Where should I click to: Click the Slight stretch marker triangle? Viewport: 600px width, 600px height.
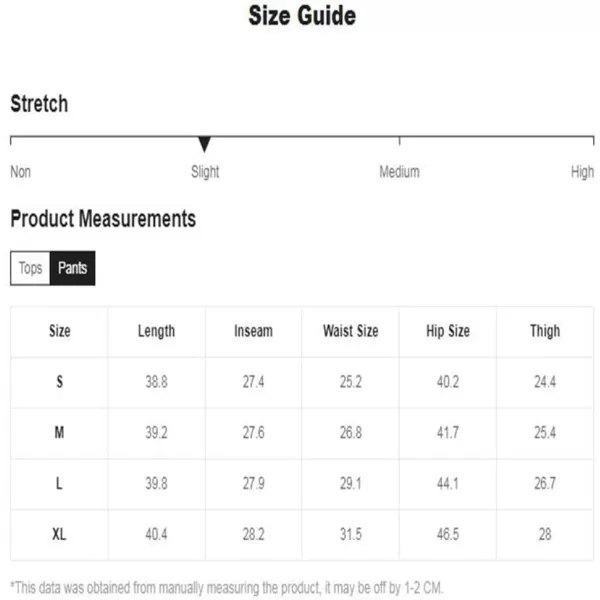tap(205, 144)
